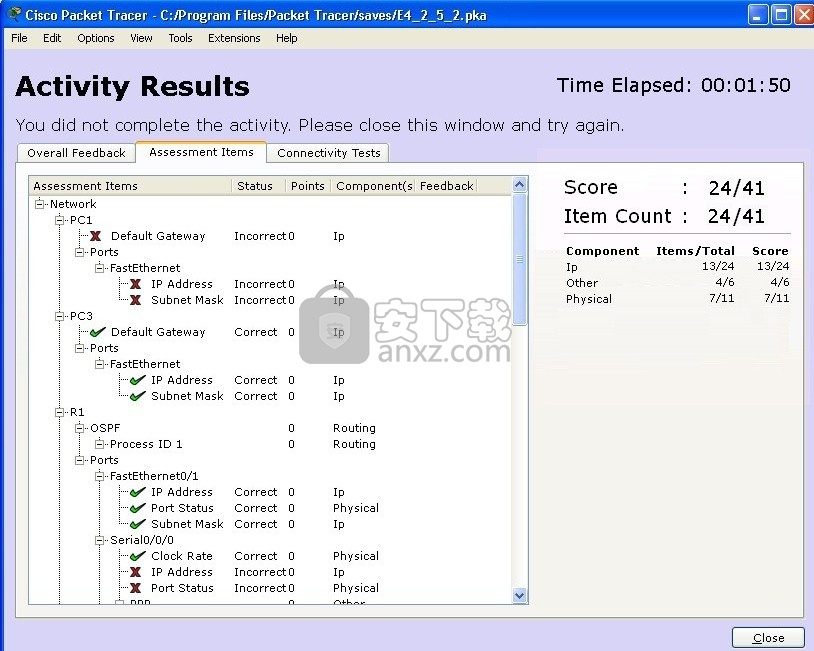
Task: Select the Process ID 1 tree item
Action: (x=146, y=444)
